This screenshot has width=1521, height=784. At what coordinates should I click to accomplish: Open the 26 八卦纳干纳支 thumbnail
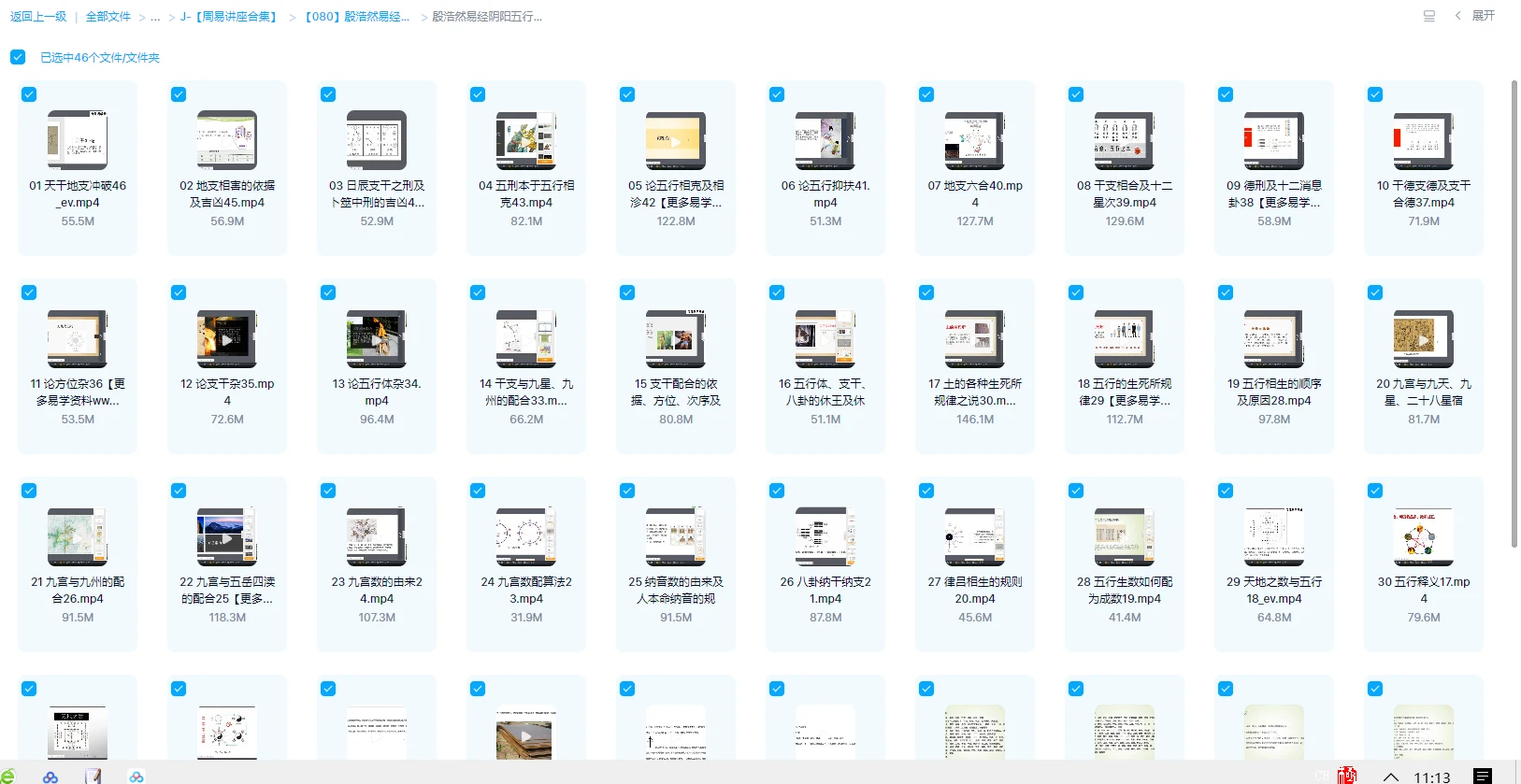825,536
